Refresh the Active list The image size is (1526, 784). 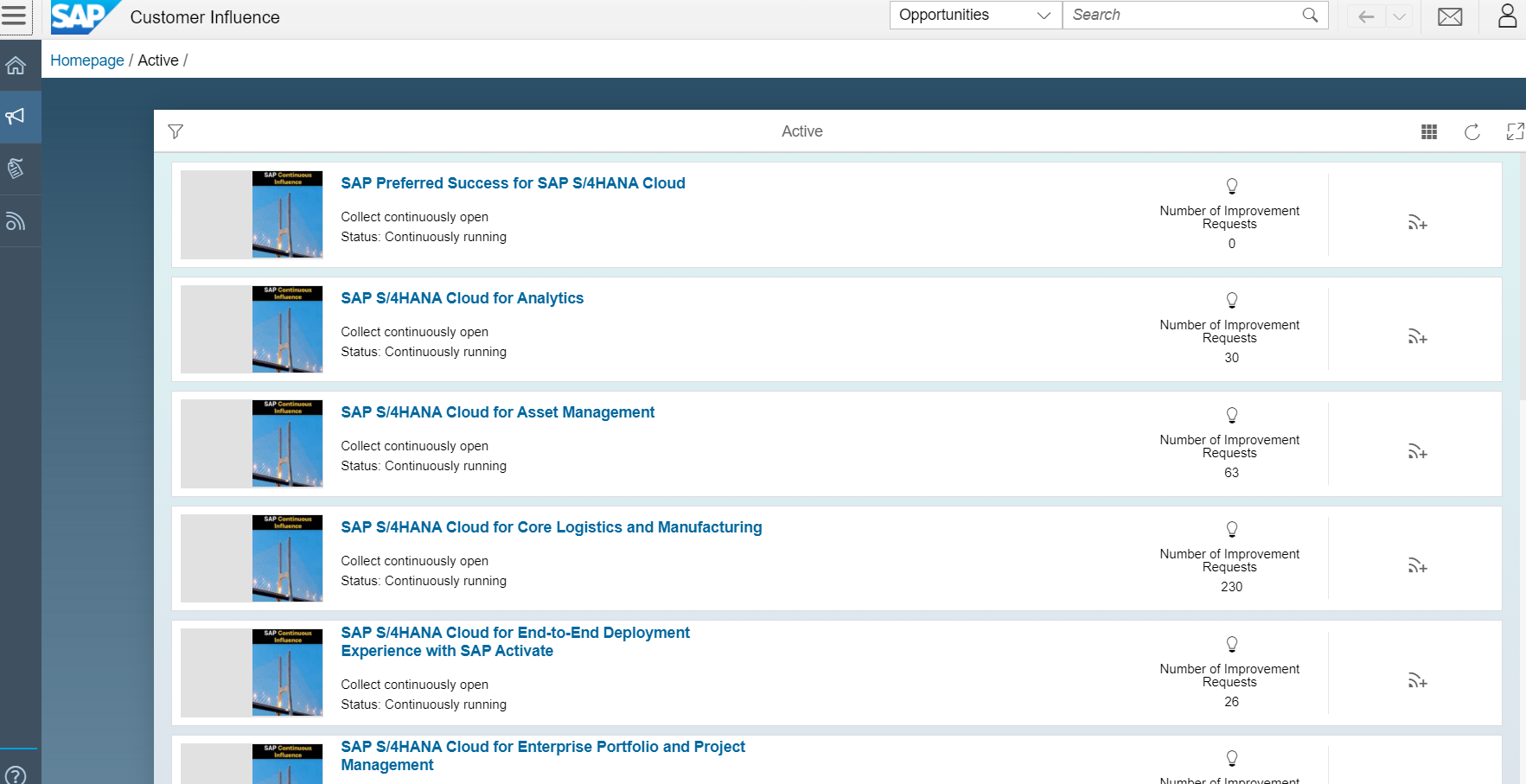1472,131
